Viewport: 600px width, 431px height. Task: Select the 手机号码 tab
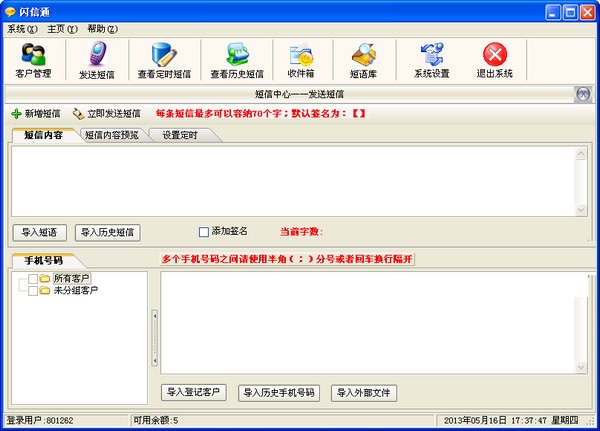tap(44, 261)
